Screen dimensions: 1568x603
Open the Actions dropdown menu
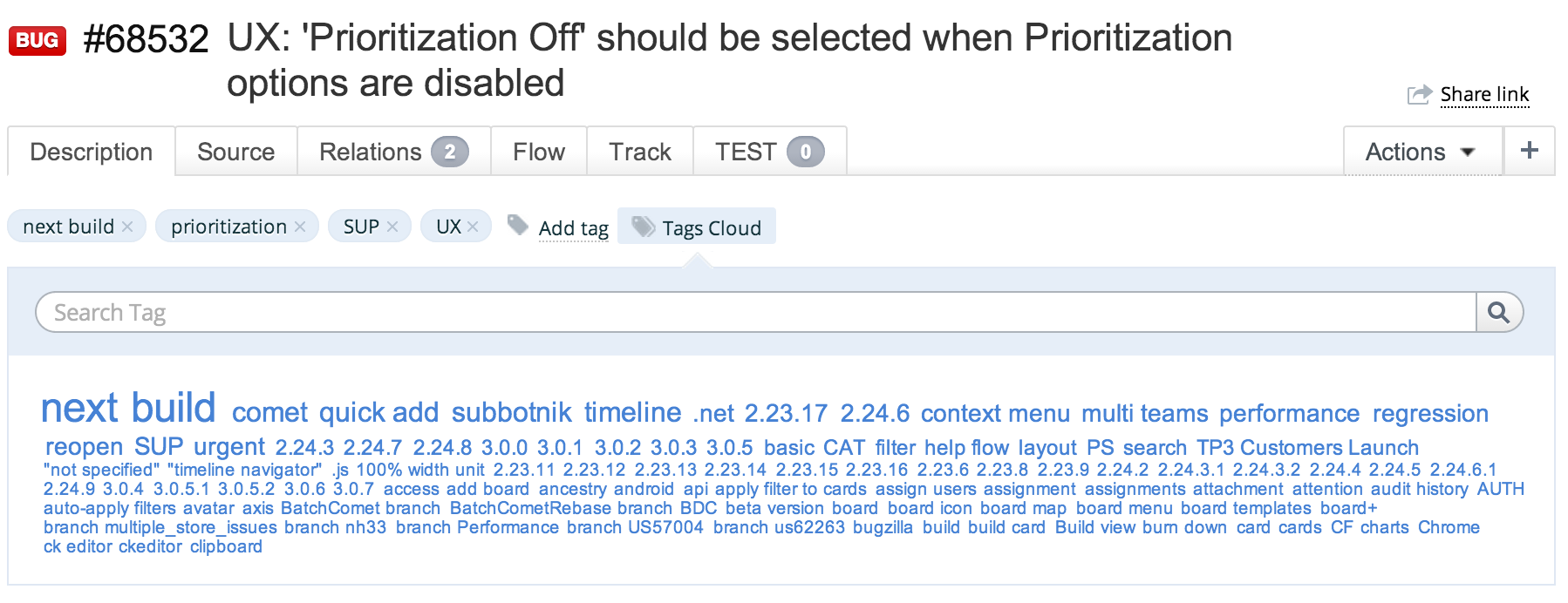pyautogui.click(x=1421, y=152)
